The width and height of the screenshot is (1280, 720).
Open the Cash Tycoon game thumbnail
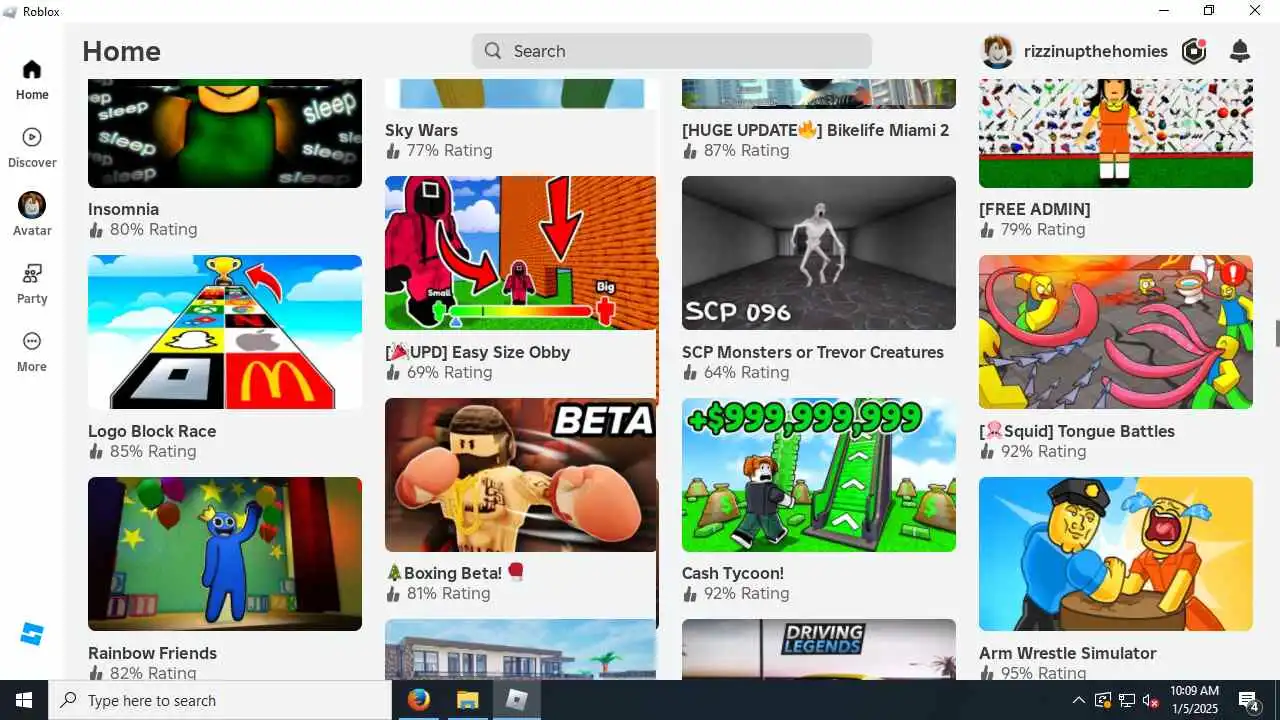tap(819, 475)
